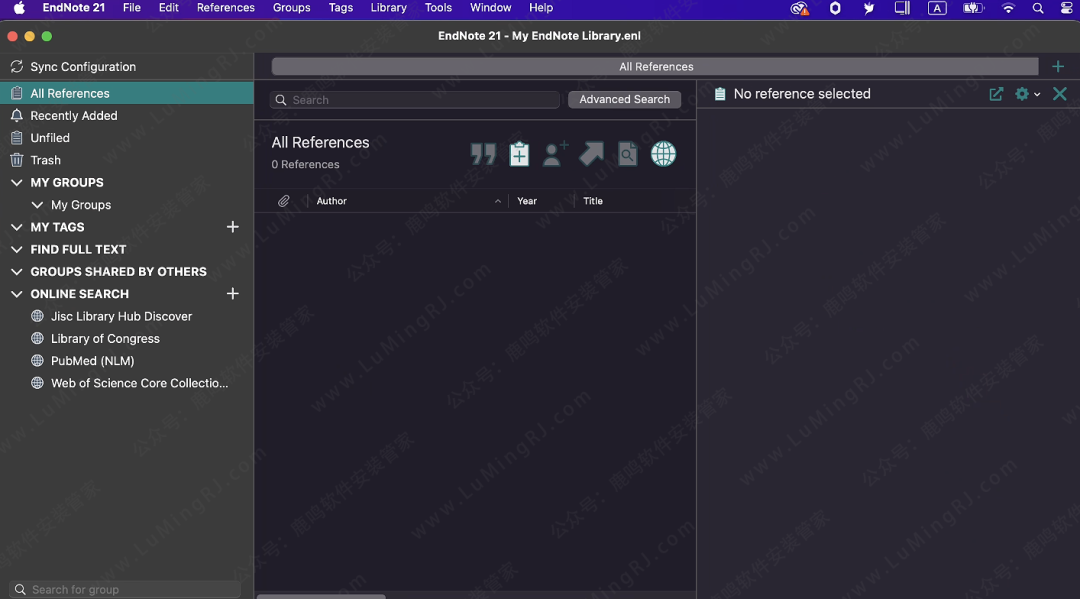Expand the FIND FULL TEXT section
1080x599 pixels.
click(16, 250)
